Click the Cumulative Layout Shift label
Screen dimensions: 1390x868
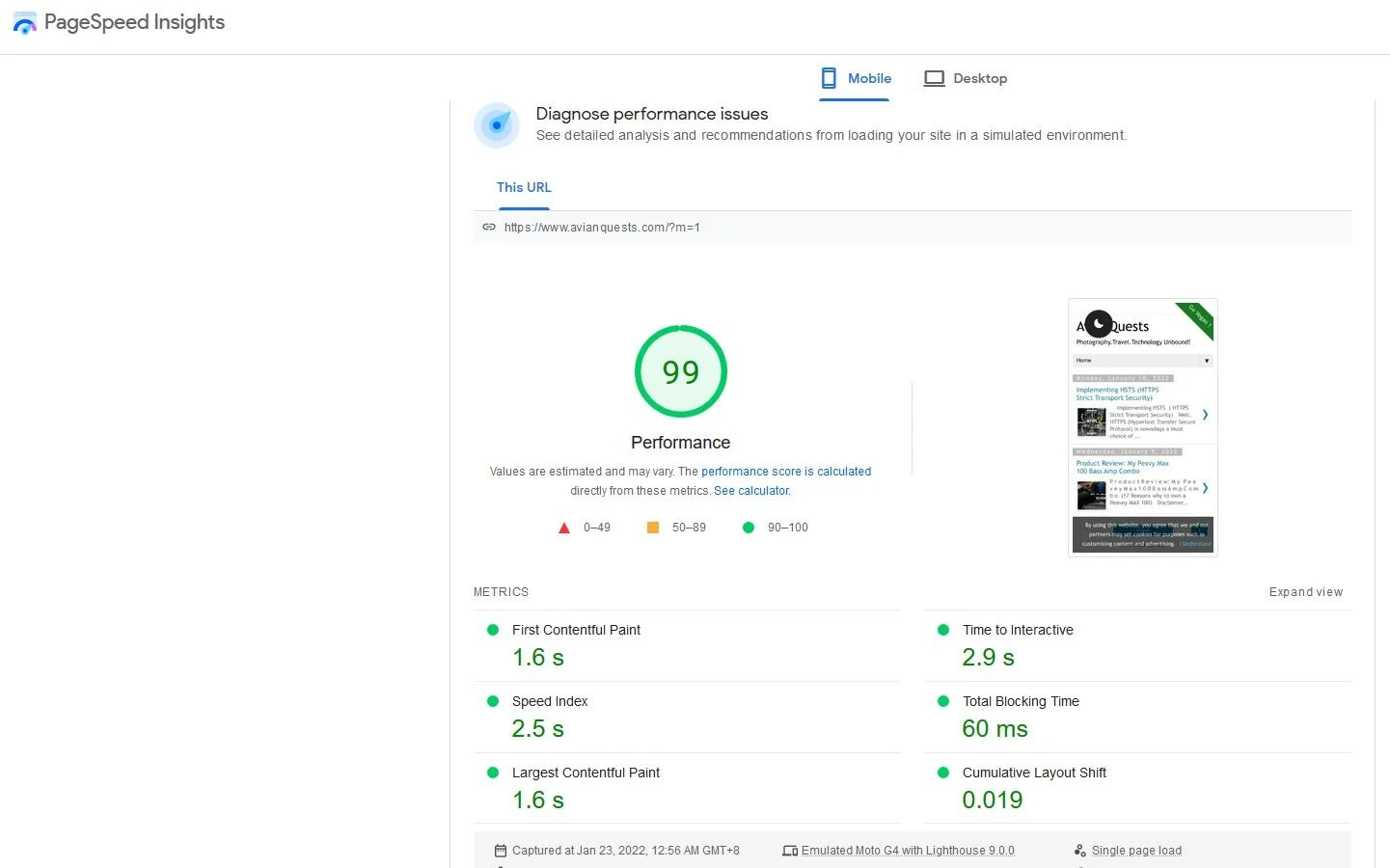tap(1034, 773)
